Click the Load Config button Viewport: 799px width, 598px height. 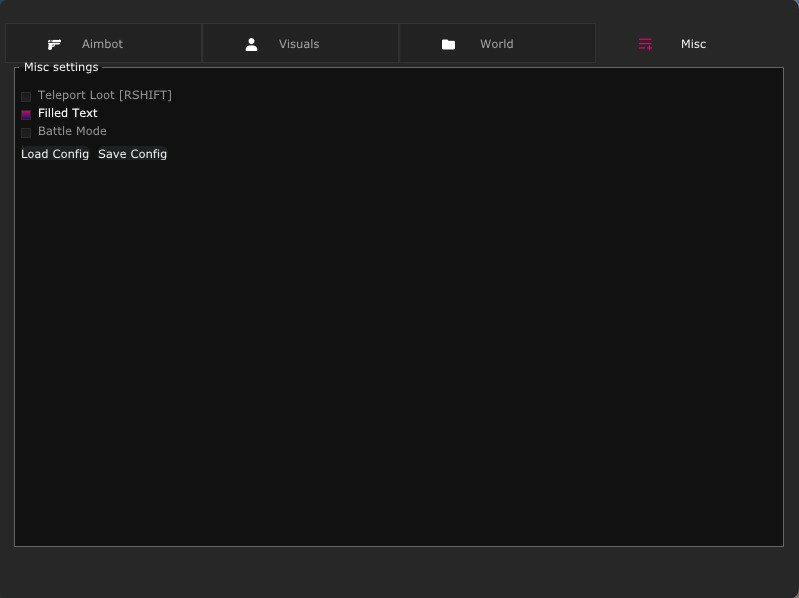[x=55, y=154]
